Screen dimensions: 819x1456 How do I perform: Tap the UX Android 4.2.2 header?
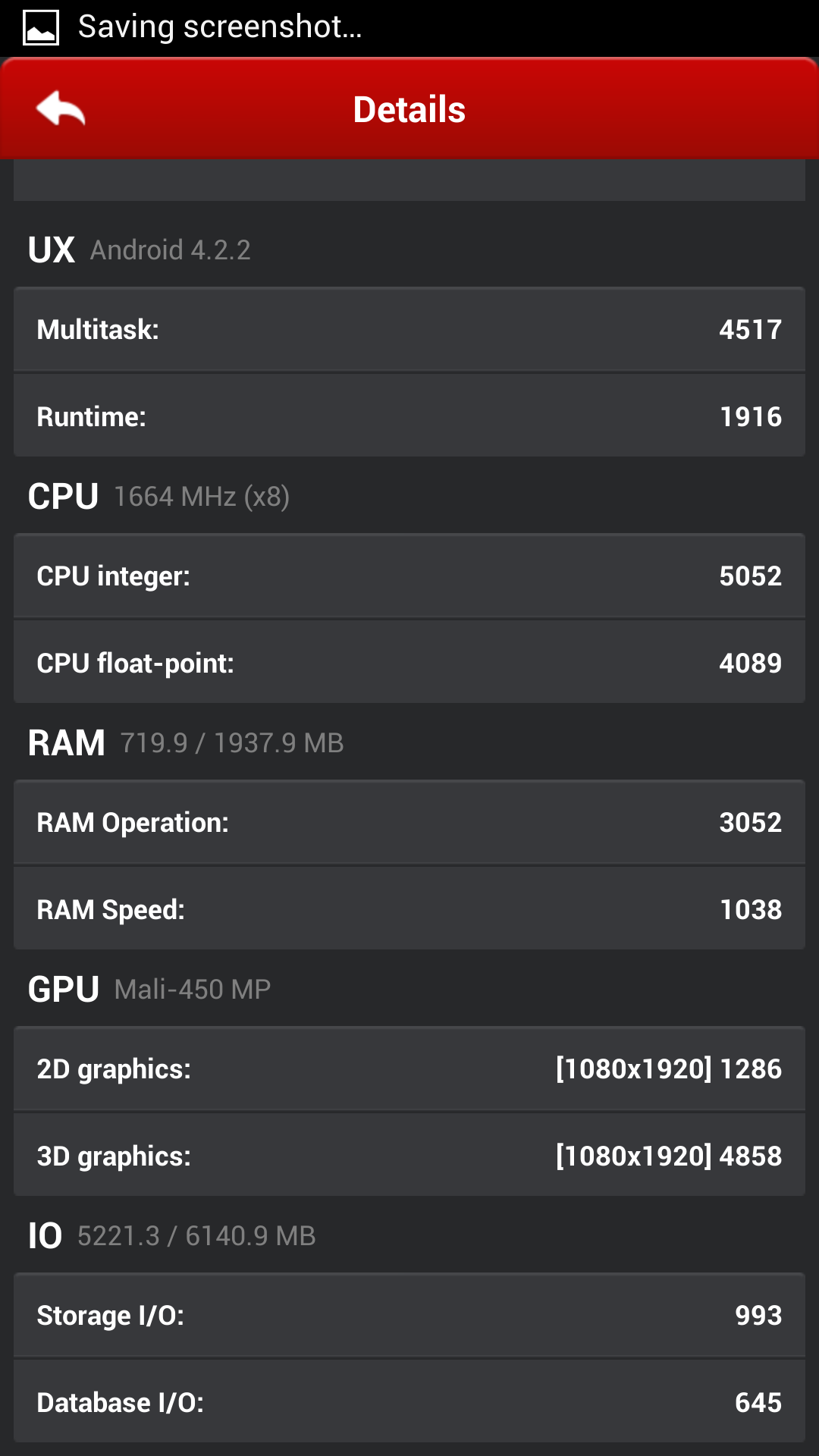(x=140, y=249)
